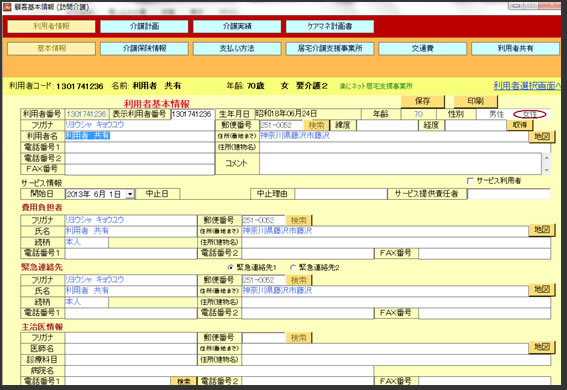Click the 費用負担者 氏名 field
Screen dimensions: 567x390
pos(131,231)
